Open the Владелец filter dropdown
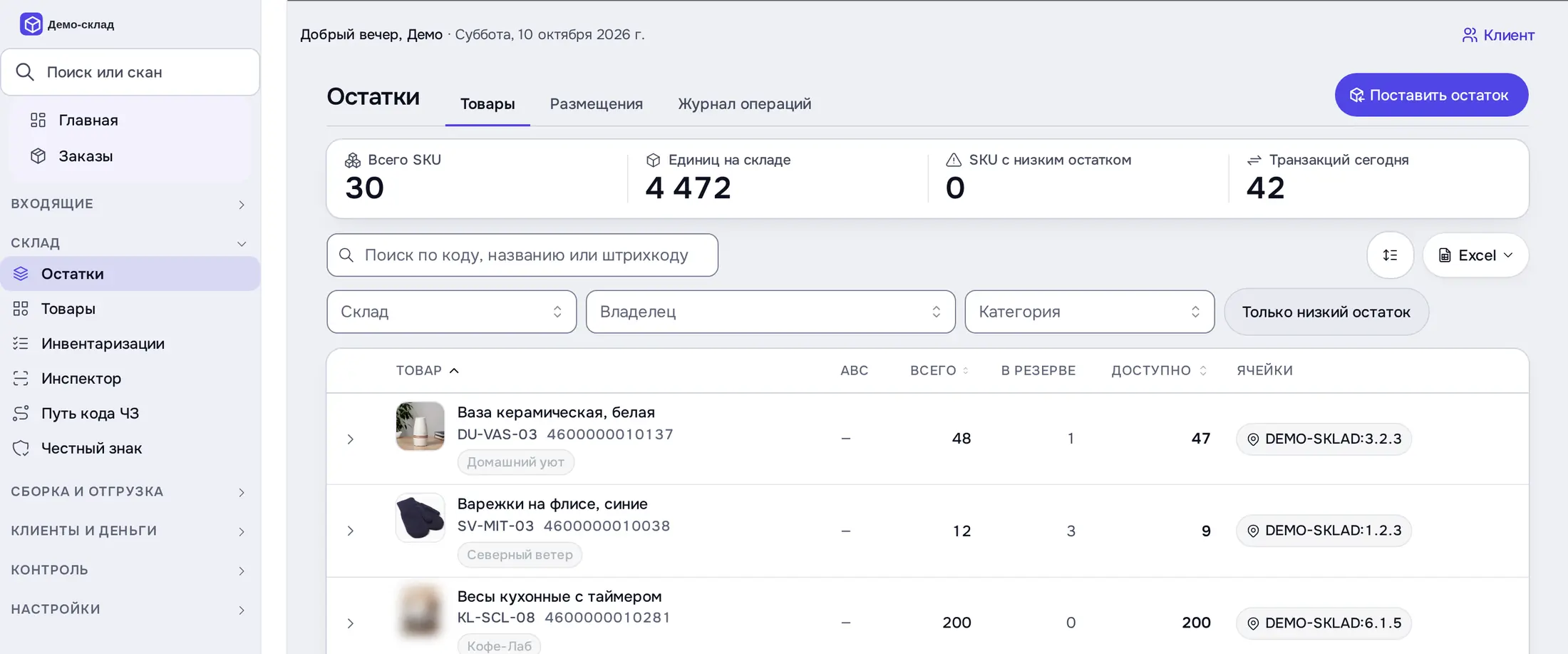 (770, 312)
